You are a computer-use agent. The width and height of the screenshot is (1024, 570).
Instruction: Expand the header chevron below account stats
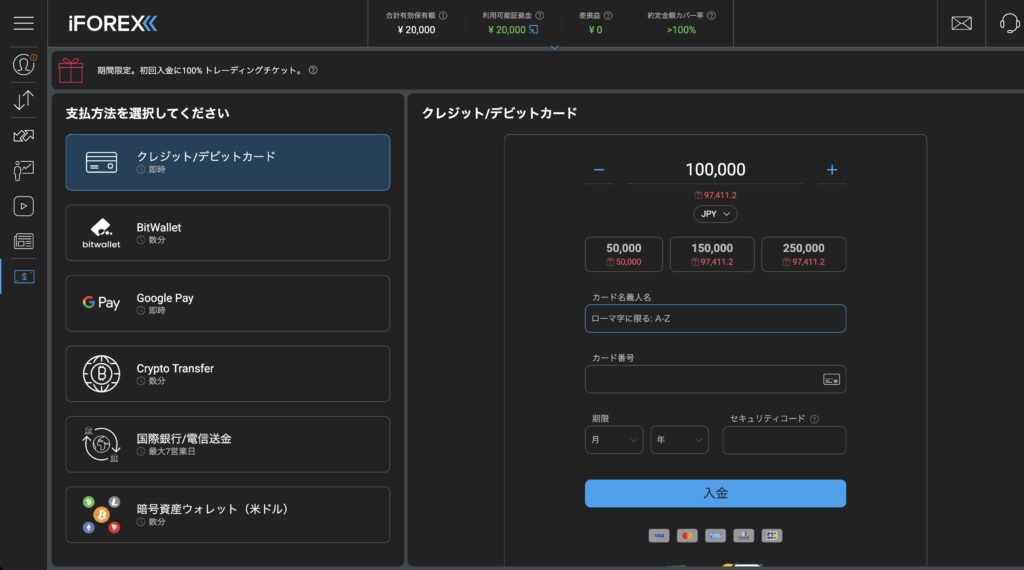[554, 47]
